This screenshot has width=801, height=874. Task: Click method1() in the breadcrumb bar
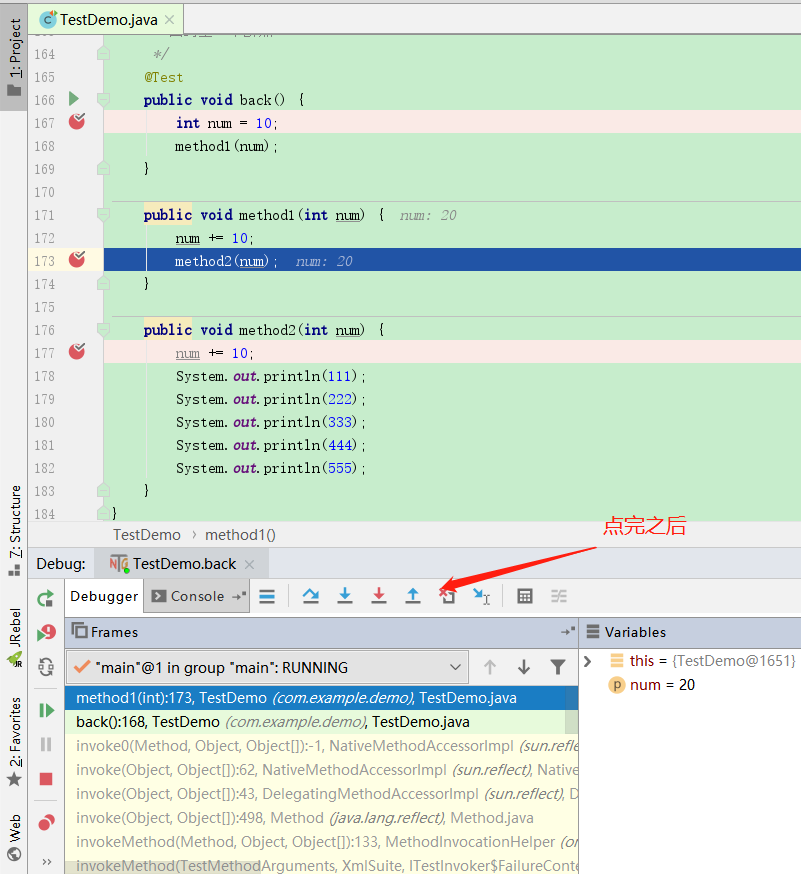240,534
